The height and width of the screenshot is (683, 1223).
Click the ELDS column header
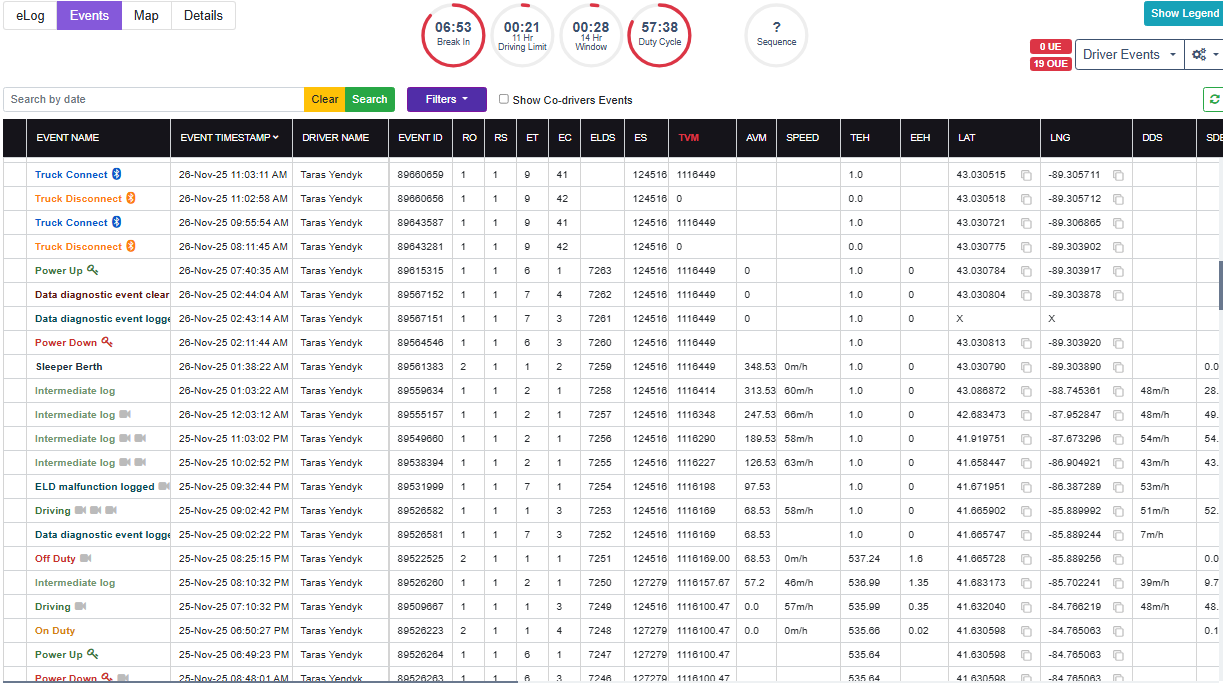[x=603, y=137]
